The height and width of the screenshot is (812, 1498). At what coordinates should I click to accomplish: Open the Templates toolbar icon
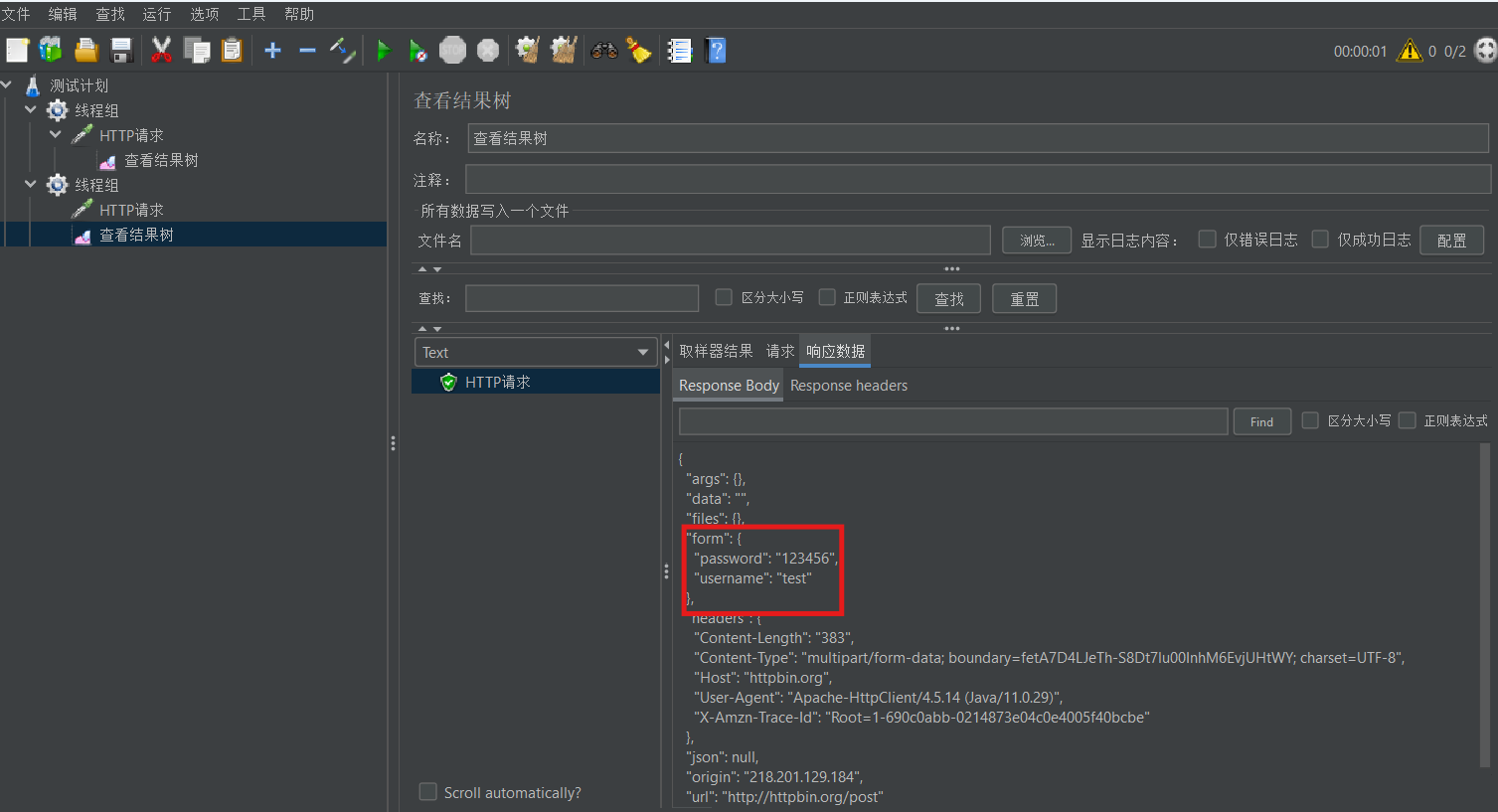51,50
